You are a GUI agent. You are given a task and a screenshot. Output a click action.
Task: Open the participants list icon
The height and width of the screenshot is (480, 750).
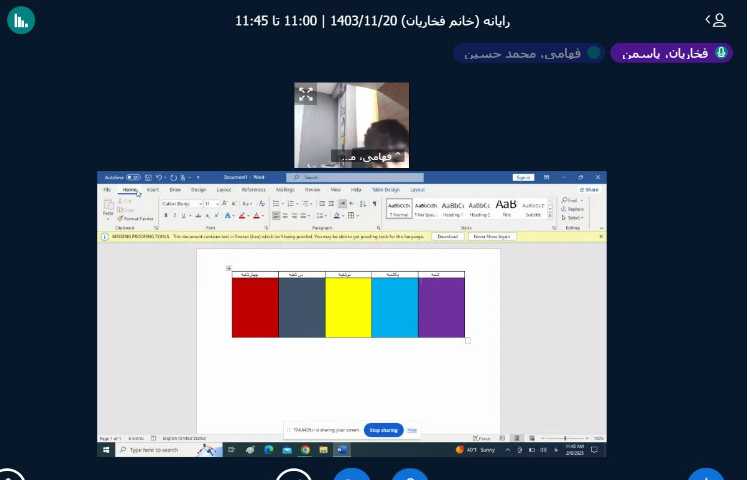717,20
